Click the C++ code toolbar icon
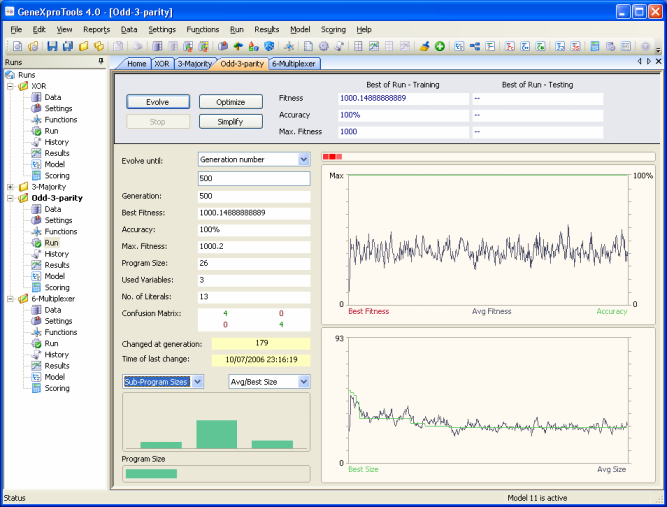Screen dimensions: 667x507 click(525, 46)
